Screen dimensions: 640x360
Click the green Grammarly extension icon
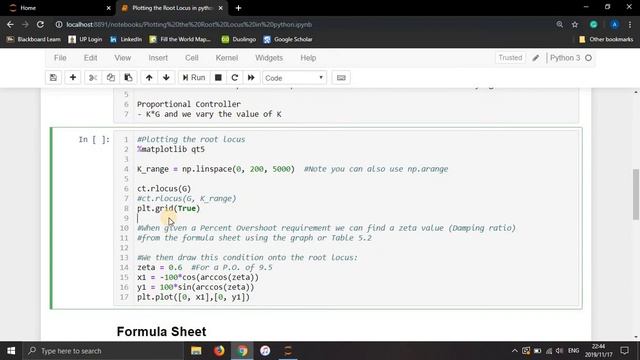pyautogui.click(x=593, y=24)
